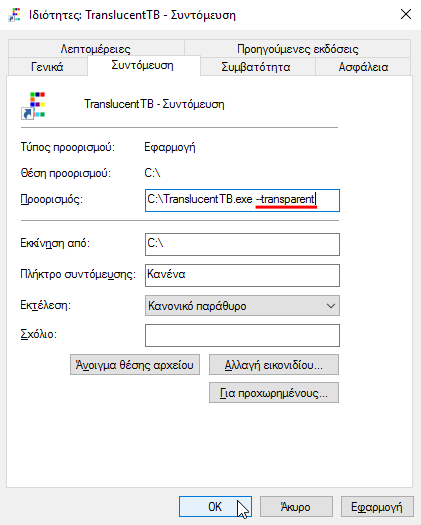421x525 pixels.
Task: Select the Συντόμευση tab
Action: pyautogui.click(x=143, y=65)
